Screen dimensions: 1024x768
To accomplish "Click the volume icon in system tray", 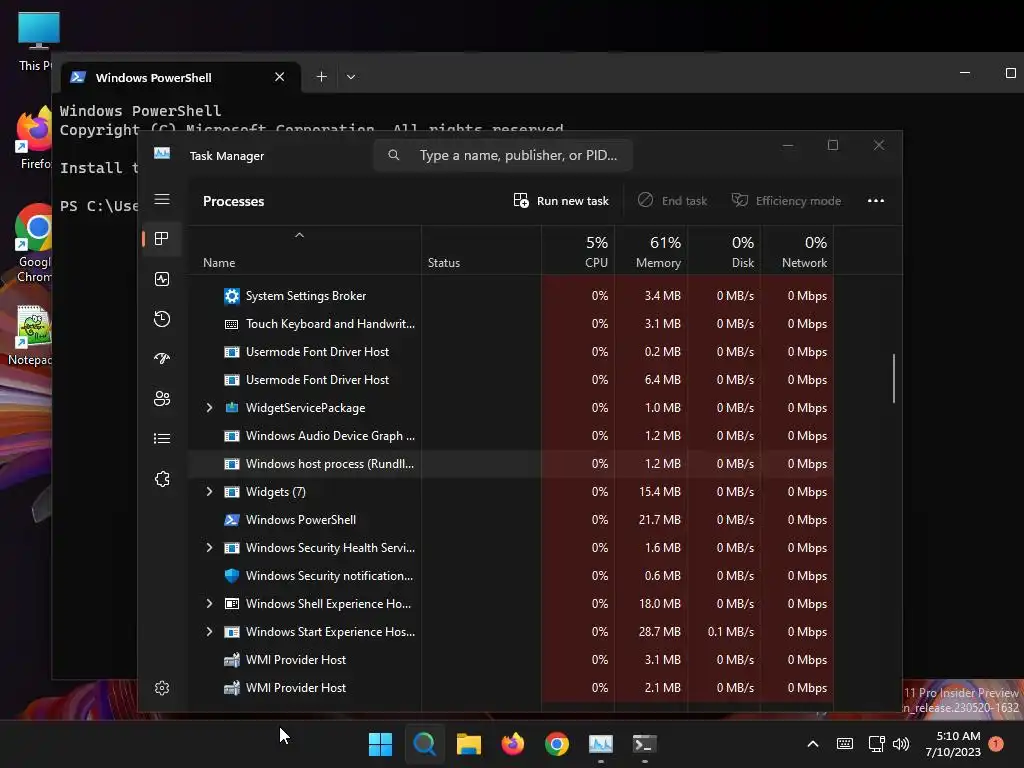I will [901, 744].
